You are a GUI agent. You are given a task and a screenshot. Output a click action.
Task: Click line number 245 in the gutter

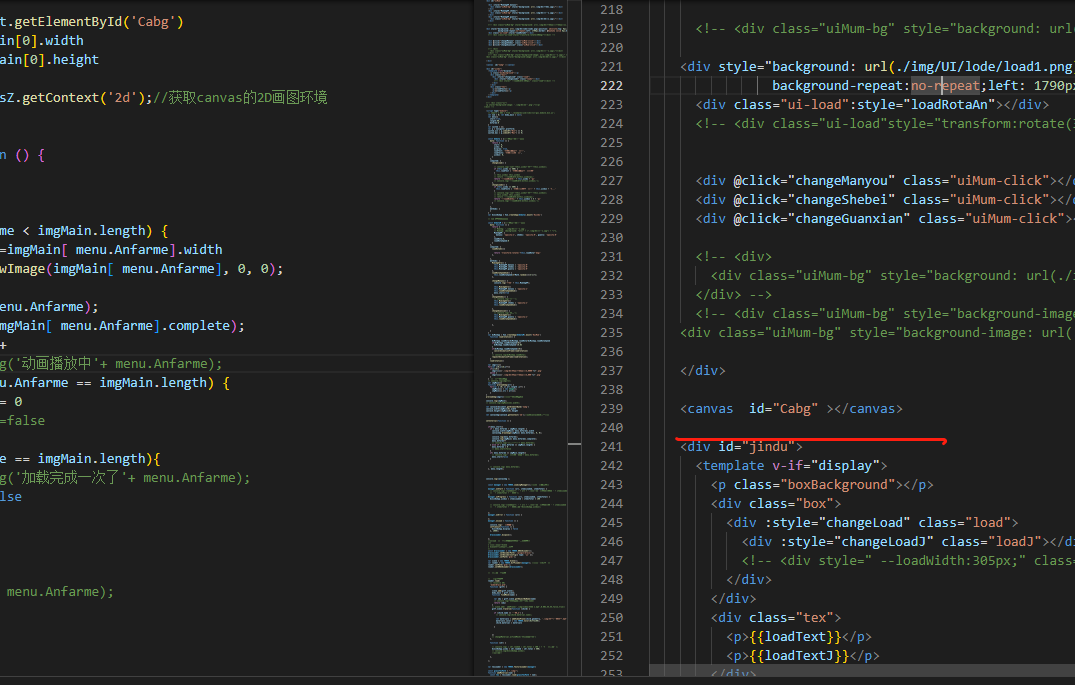(612, 522)
